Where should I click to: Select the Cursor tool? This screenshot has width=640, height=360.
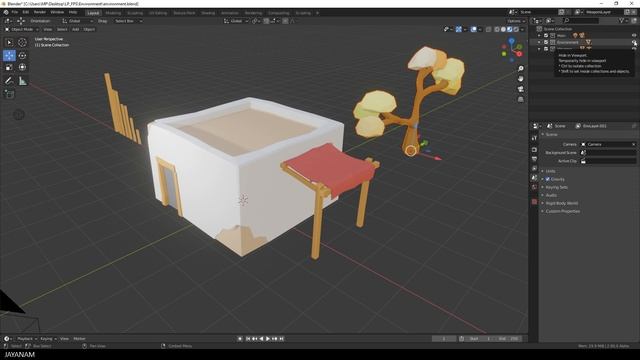22,42
